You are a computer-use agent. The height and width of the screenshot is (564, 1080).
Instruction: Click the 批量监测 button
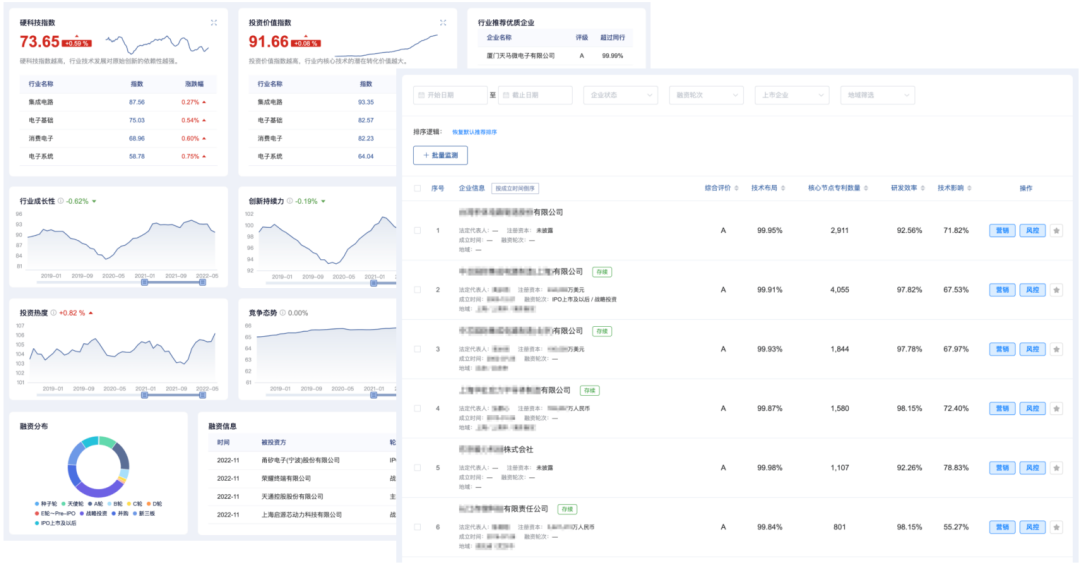[x=440, y=155]
